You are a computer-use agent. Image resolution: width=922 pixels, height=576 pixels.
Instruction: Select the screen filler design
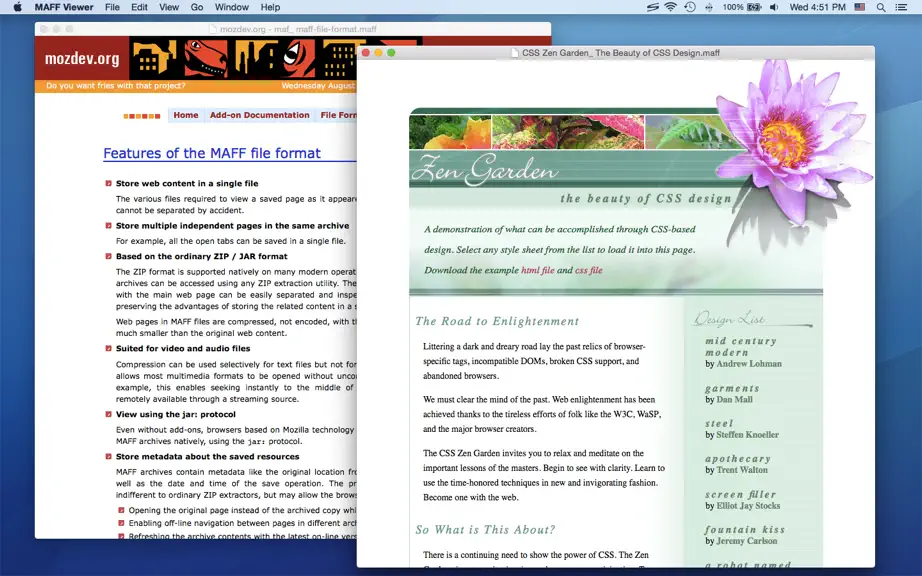click(740, 495)
